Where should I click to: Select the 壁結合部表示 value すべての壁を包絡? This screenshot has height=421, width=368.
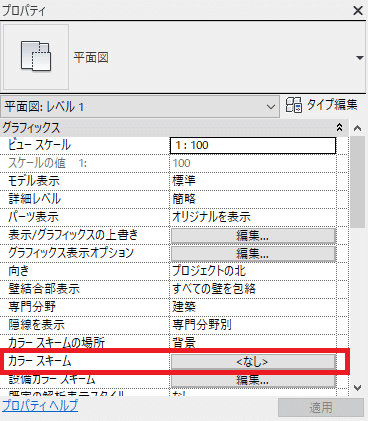click(214, 289)
